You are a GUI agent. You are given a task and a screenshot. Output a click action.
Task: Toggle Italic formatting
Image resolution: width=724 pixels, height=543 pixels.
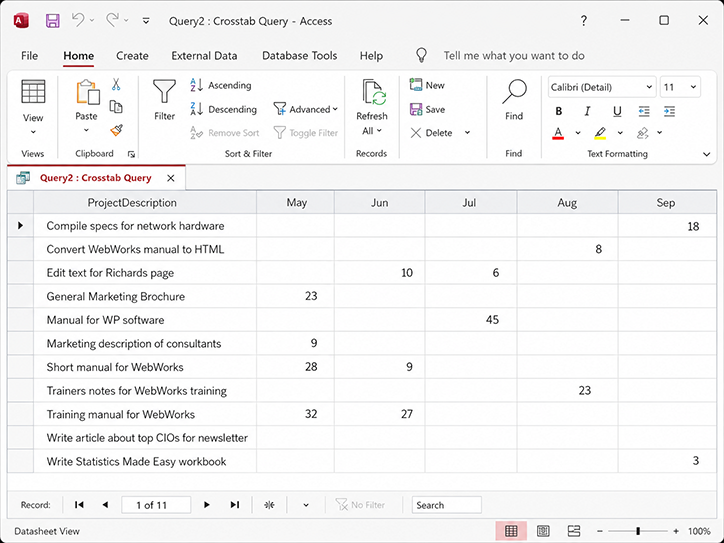point(587,111)
